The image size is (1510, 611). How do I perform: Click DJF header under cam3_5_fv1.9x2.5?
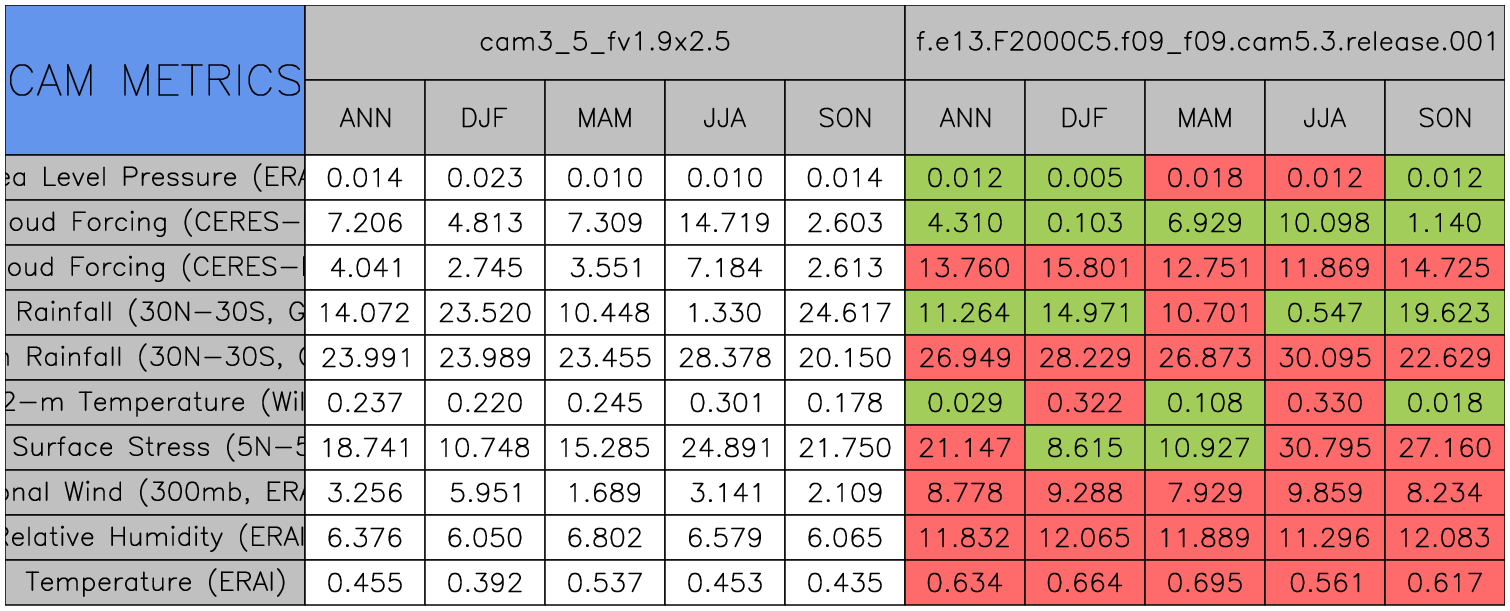(x=484, y=118)
